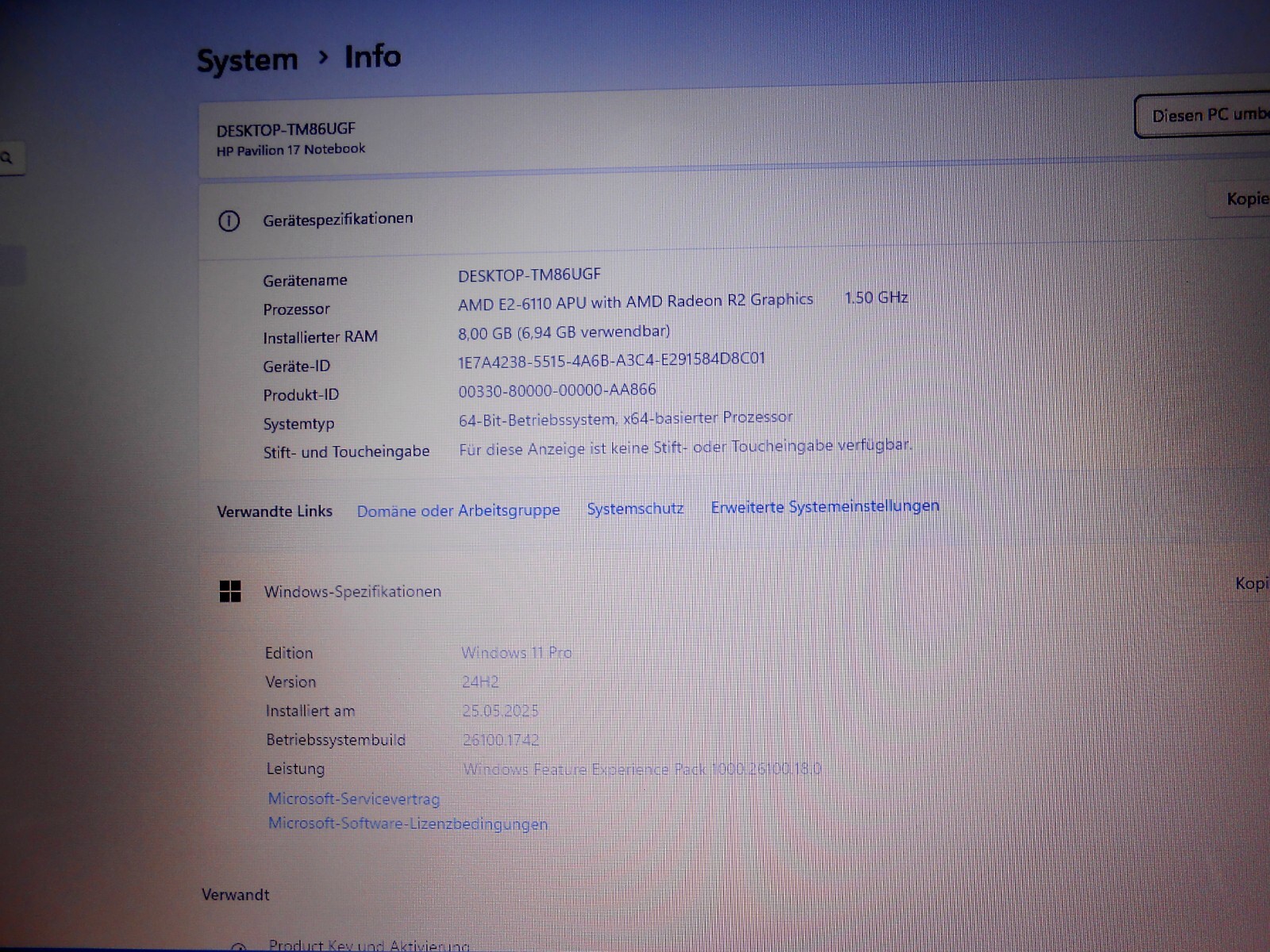
Task: Select Geräte-ID value 1E7A4238-5515-4A6B-A3C4-E291584D8C01
Action: point(611,360)
